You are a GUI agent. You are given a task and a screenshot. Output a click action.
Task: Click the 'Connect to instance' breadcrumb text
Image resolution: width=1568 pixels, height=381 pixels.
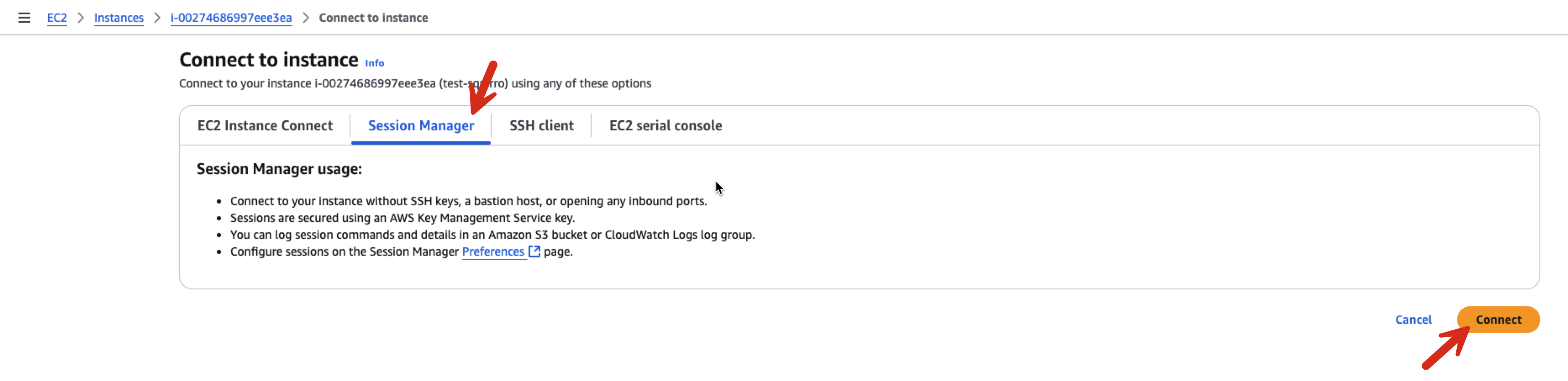pos(373,18)
